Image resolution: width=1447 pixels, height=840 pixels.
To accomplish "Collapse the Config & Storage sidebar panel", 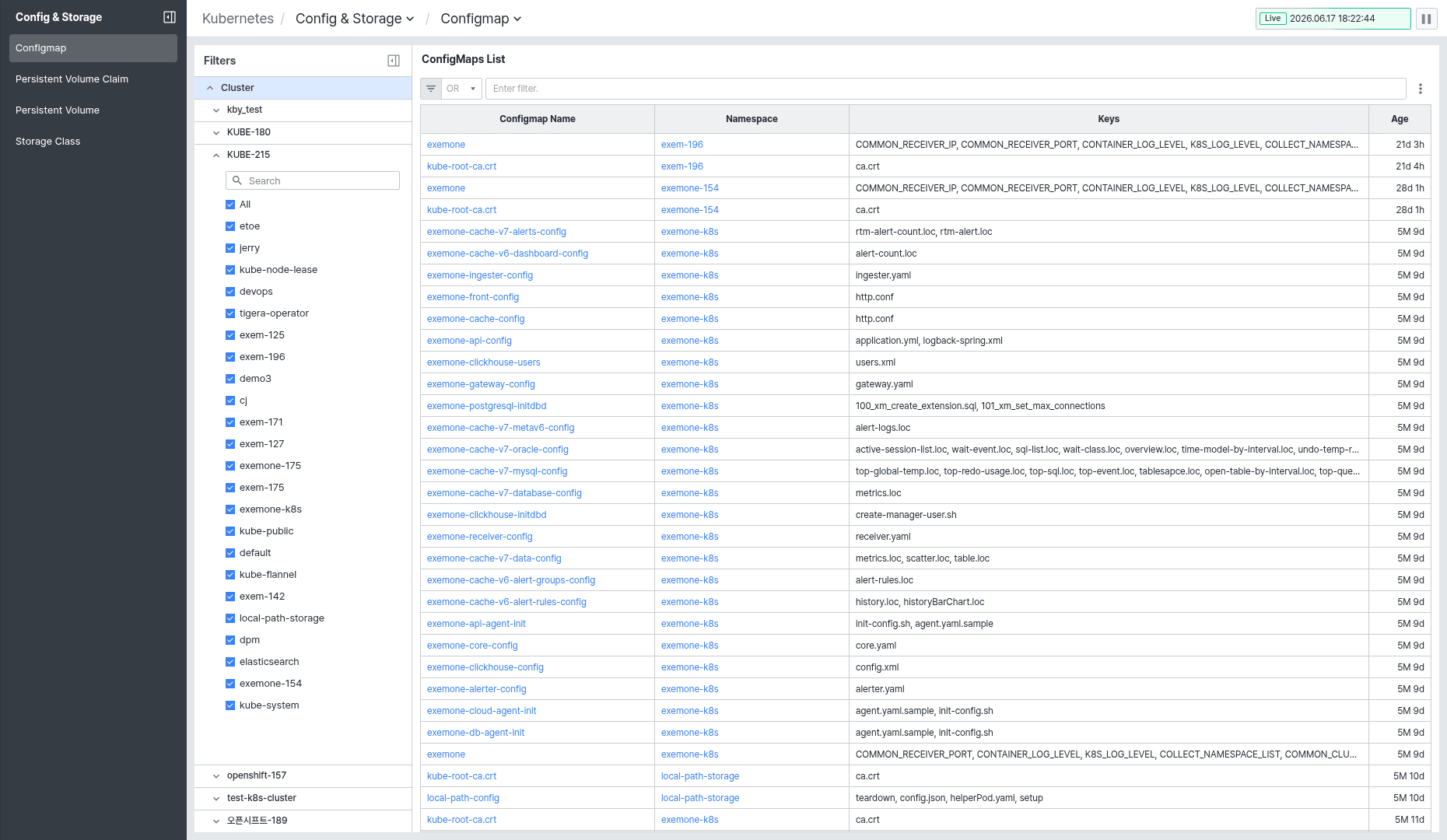I will pyautogui.click(x=170, y=17).
